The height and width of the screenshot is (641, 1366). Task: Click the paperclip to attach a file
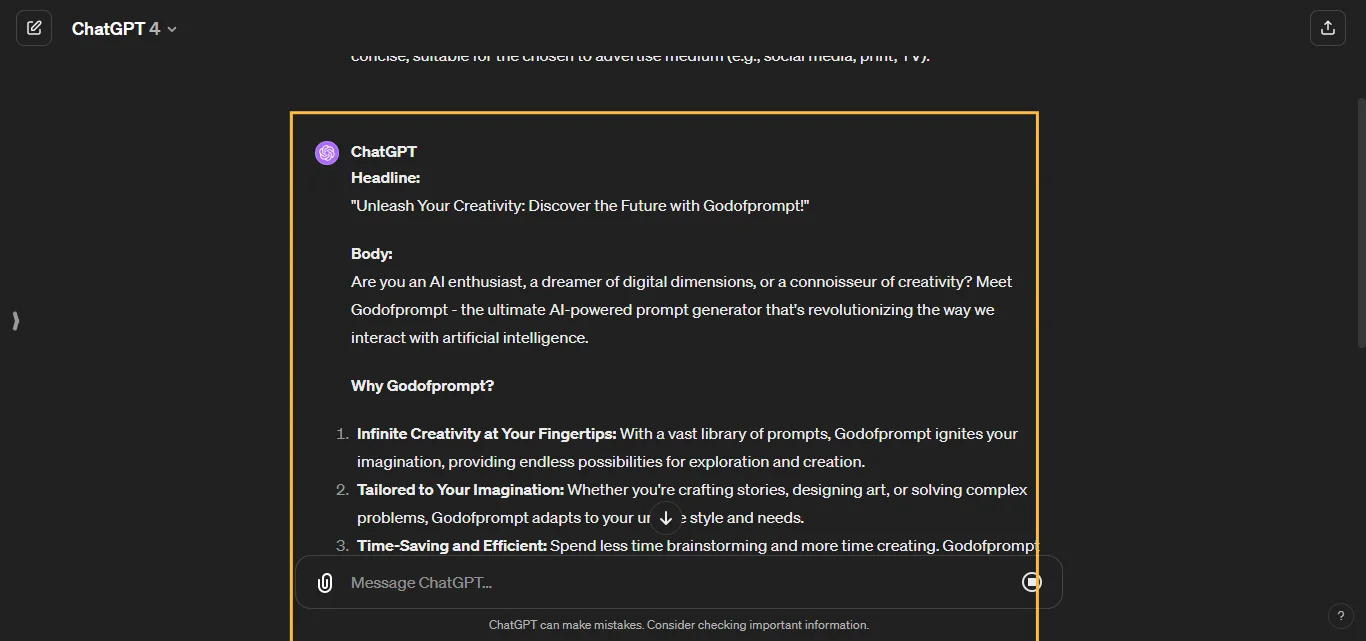[x=324, y=582]
